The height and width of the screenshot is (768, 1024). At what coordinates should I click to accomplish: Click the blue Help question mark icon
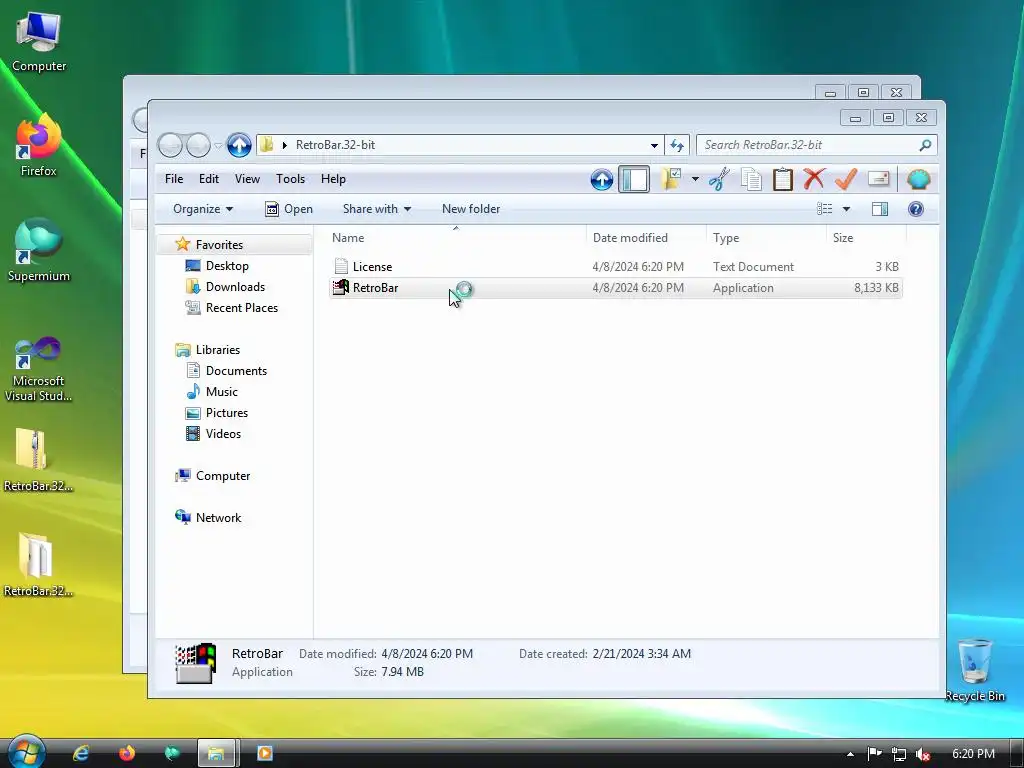(916, 209)
